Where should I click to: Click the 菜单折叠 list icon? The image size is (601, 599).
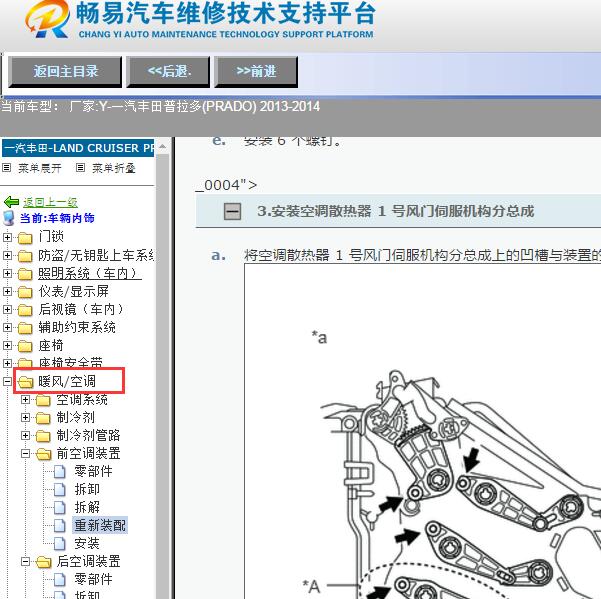click(80, 167)
